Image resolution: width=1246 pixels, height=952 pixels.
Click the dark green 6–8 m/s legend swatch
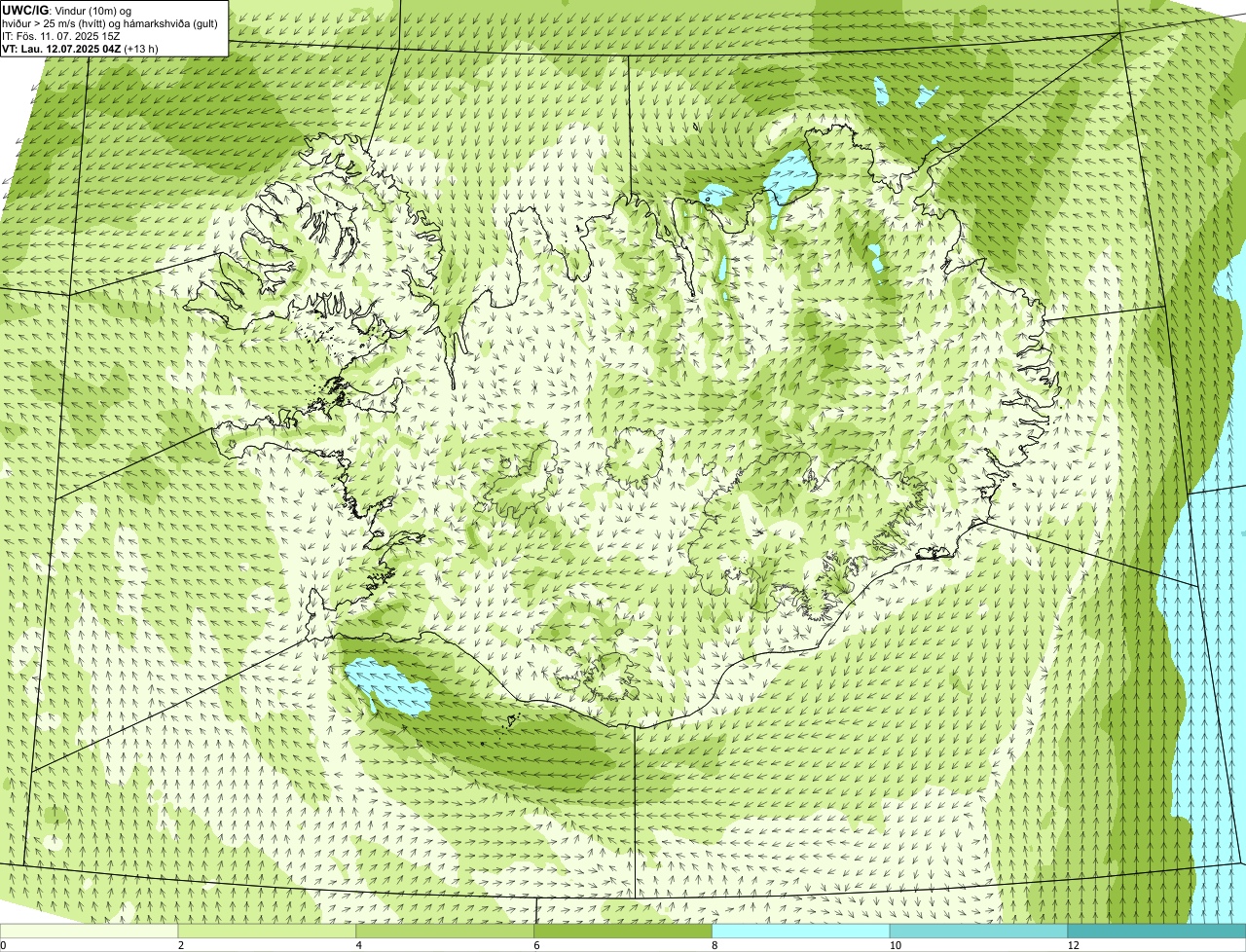pyautogui.click(x=623, y=931)
